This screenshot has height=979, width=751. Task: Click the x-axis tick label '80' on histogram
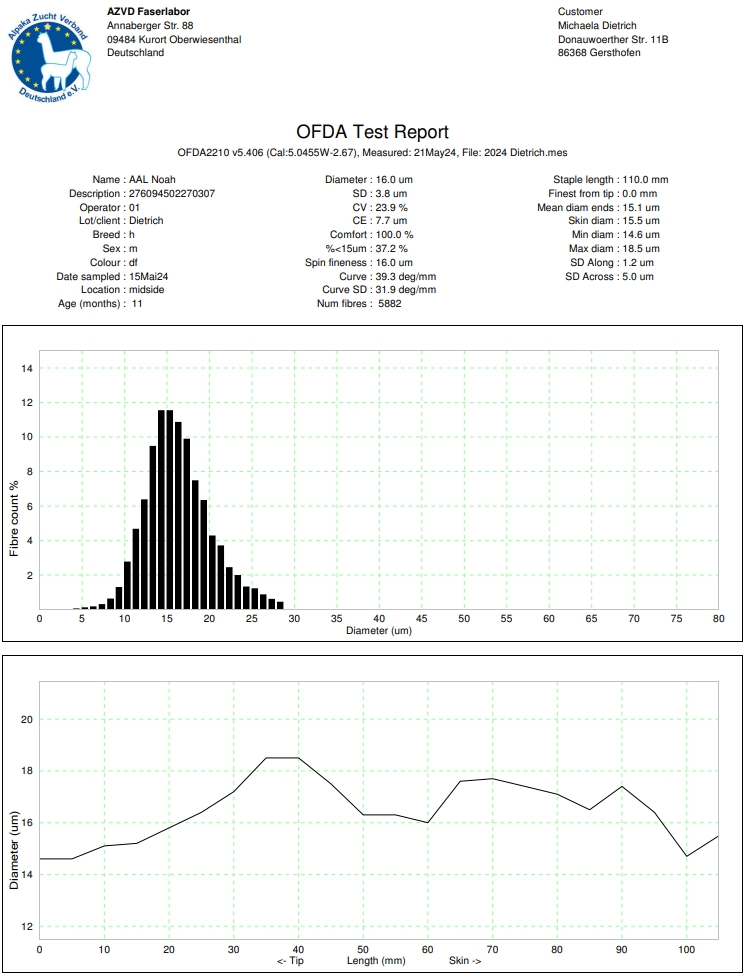[719, 619]
